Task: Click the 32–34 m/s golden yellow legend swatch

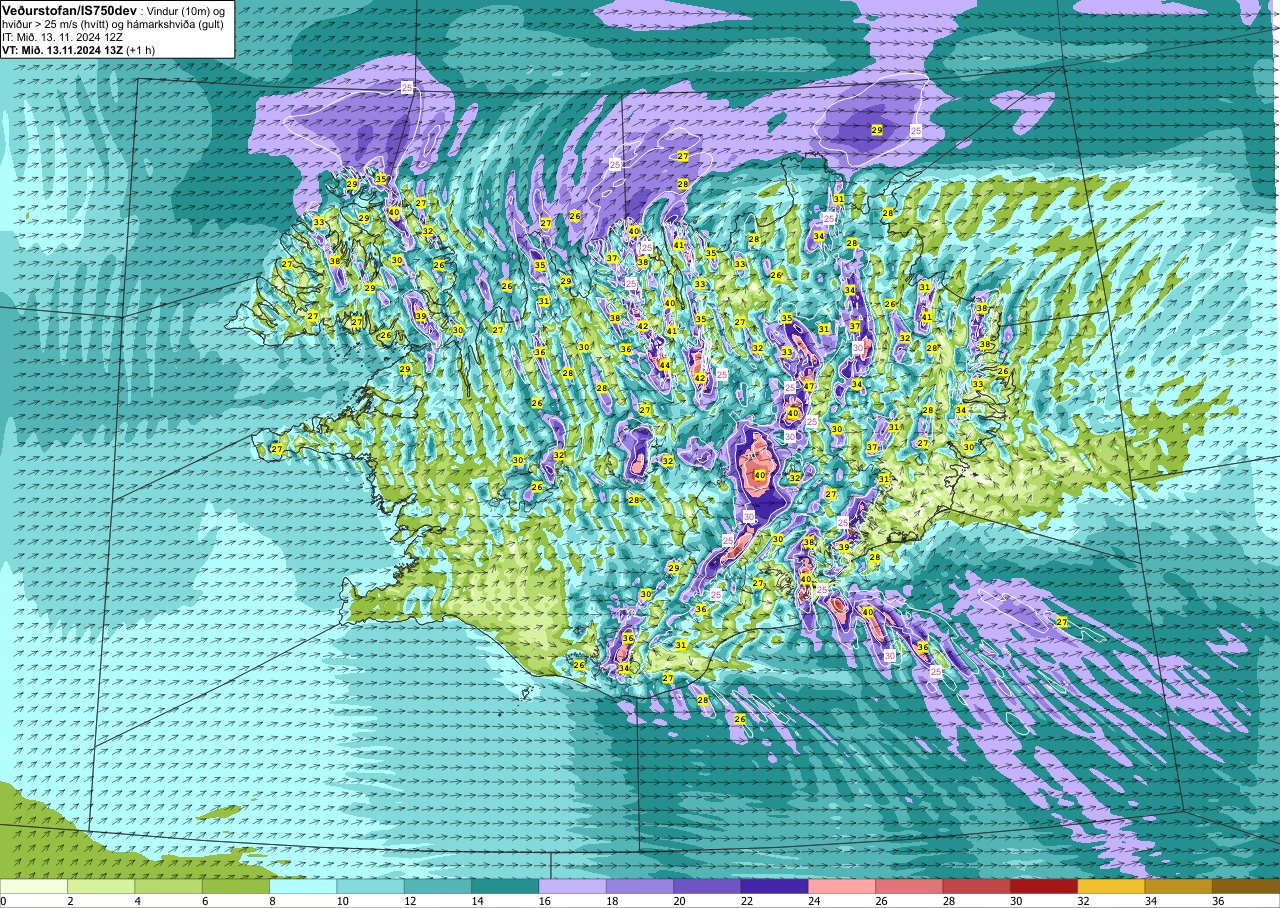Action: pos(1111,886)
